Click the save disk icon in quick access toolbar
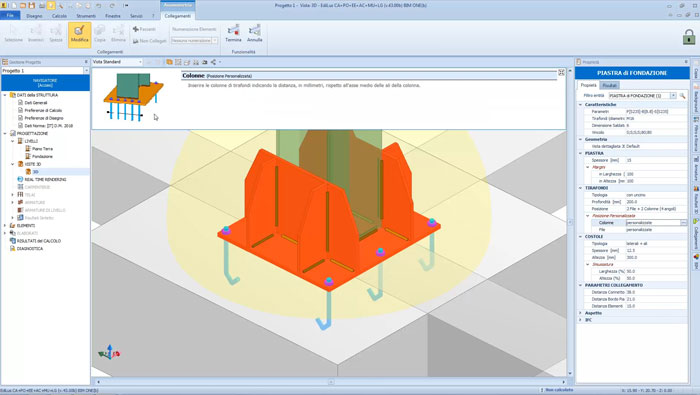 pyautogui.click(x=32, y=5)
